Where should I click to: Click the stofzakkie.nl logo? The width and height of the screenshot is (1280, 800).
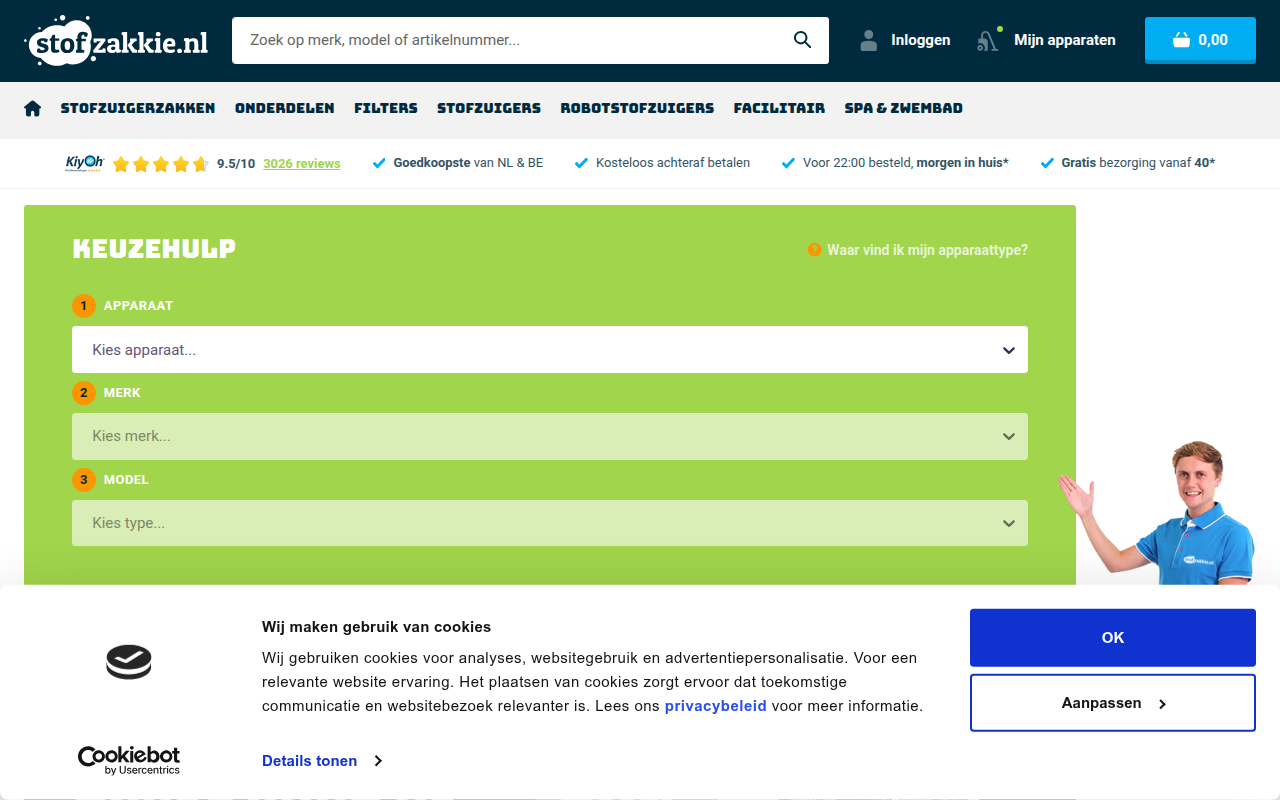(x=116, y=41)
